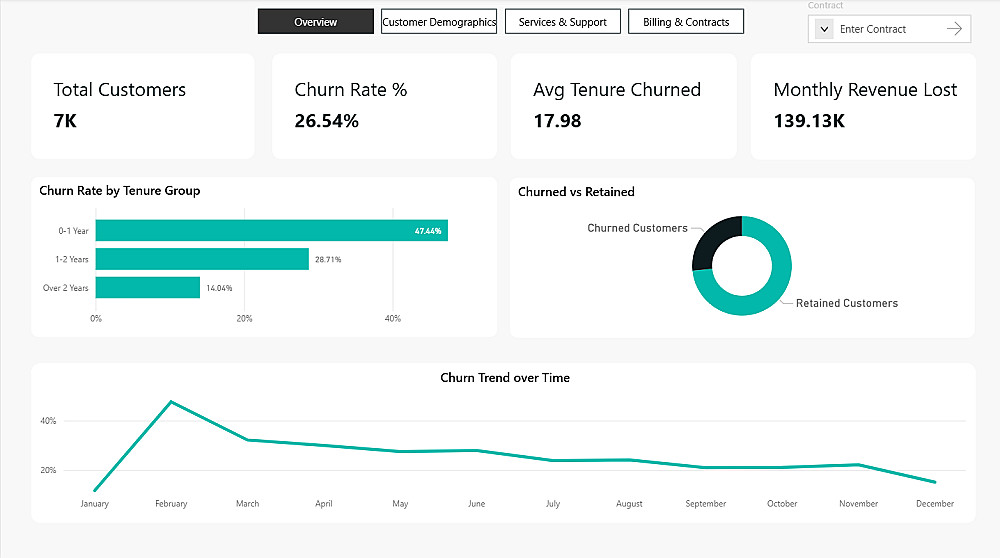This screenshot has height=558, width=1000.
Task: Select the Monthly Revenue Lost card
Action: click(x=863, y=106)
